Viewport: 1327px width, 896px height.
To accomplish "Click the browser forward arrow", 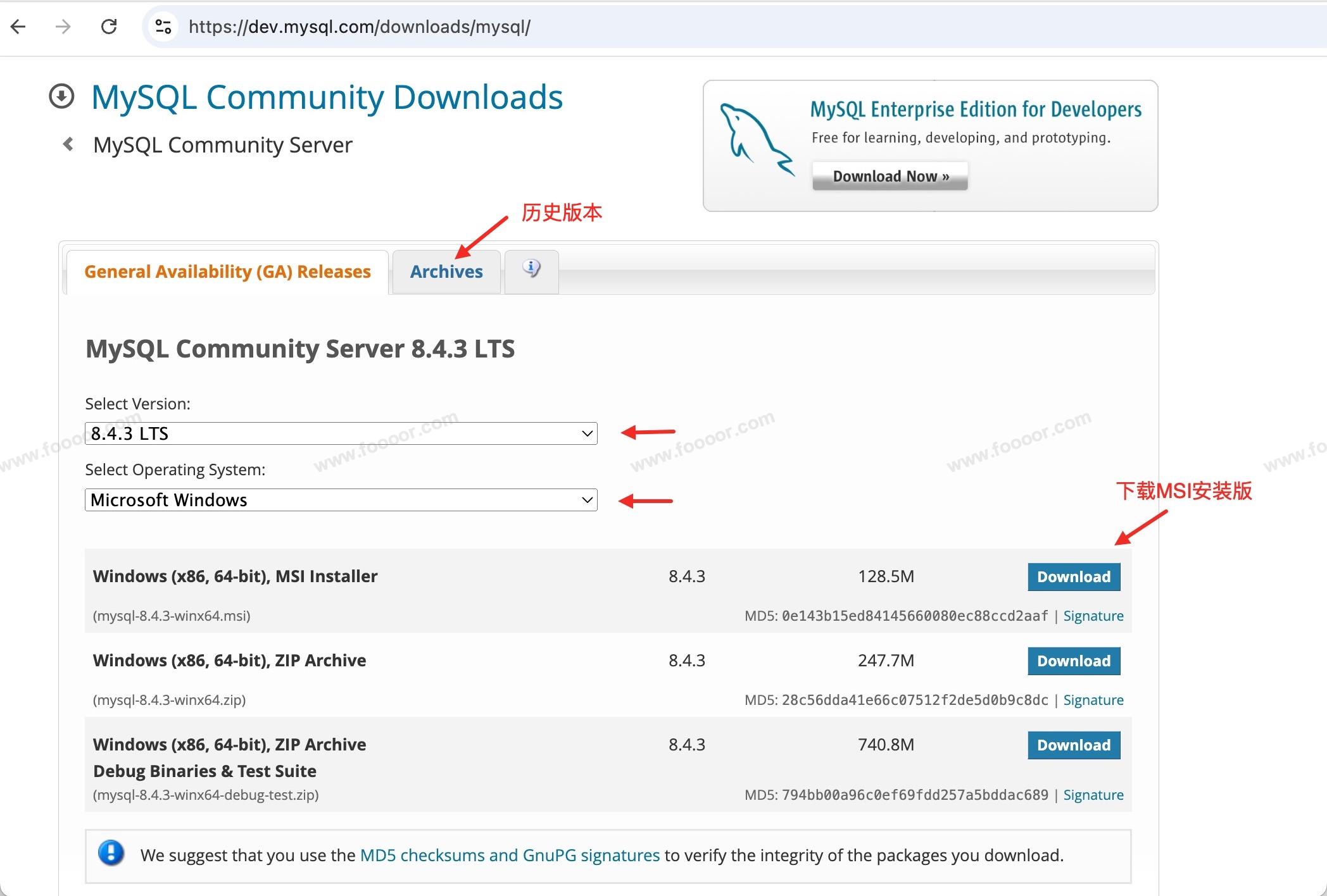I will [63, 27].
